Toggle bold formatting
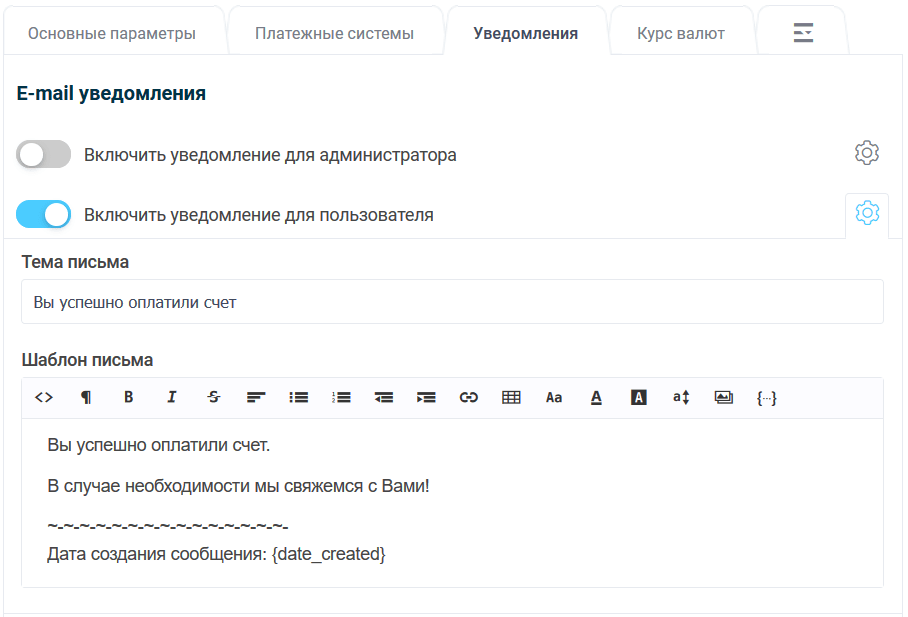This screenshot has width=908, height=617. pyautogui.click(x=128, y=397)
